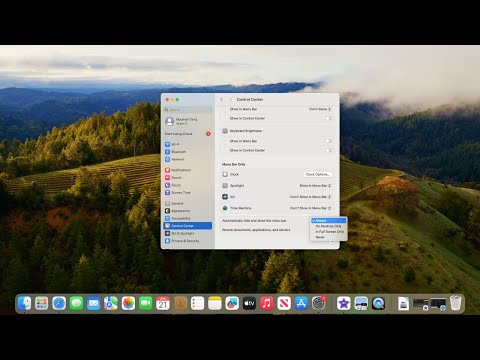Open Siri Don't Show in Menu Bar dropdown
The width and height of the screenshot is (480, 360).
310,197
